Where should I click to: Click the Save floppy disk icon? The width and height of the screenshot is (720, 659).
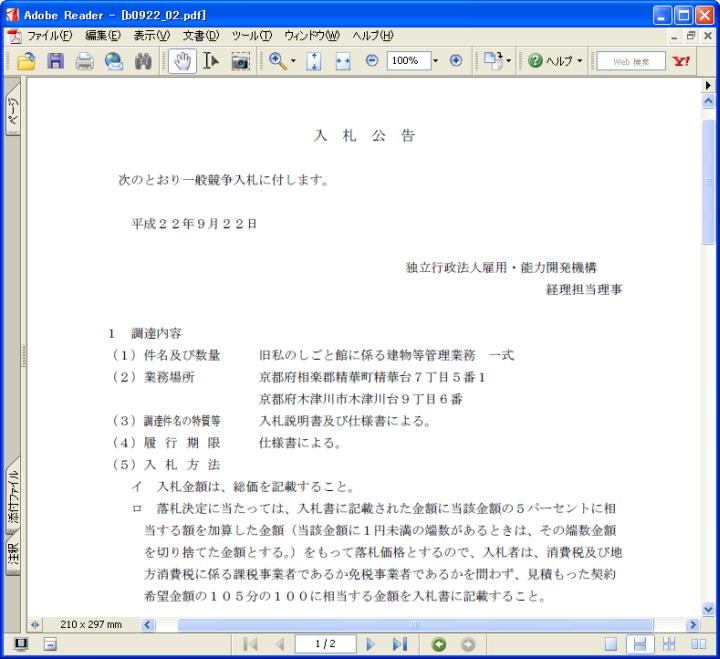click(x=56, y=61)
